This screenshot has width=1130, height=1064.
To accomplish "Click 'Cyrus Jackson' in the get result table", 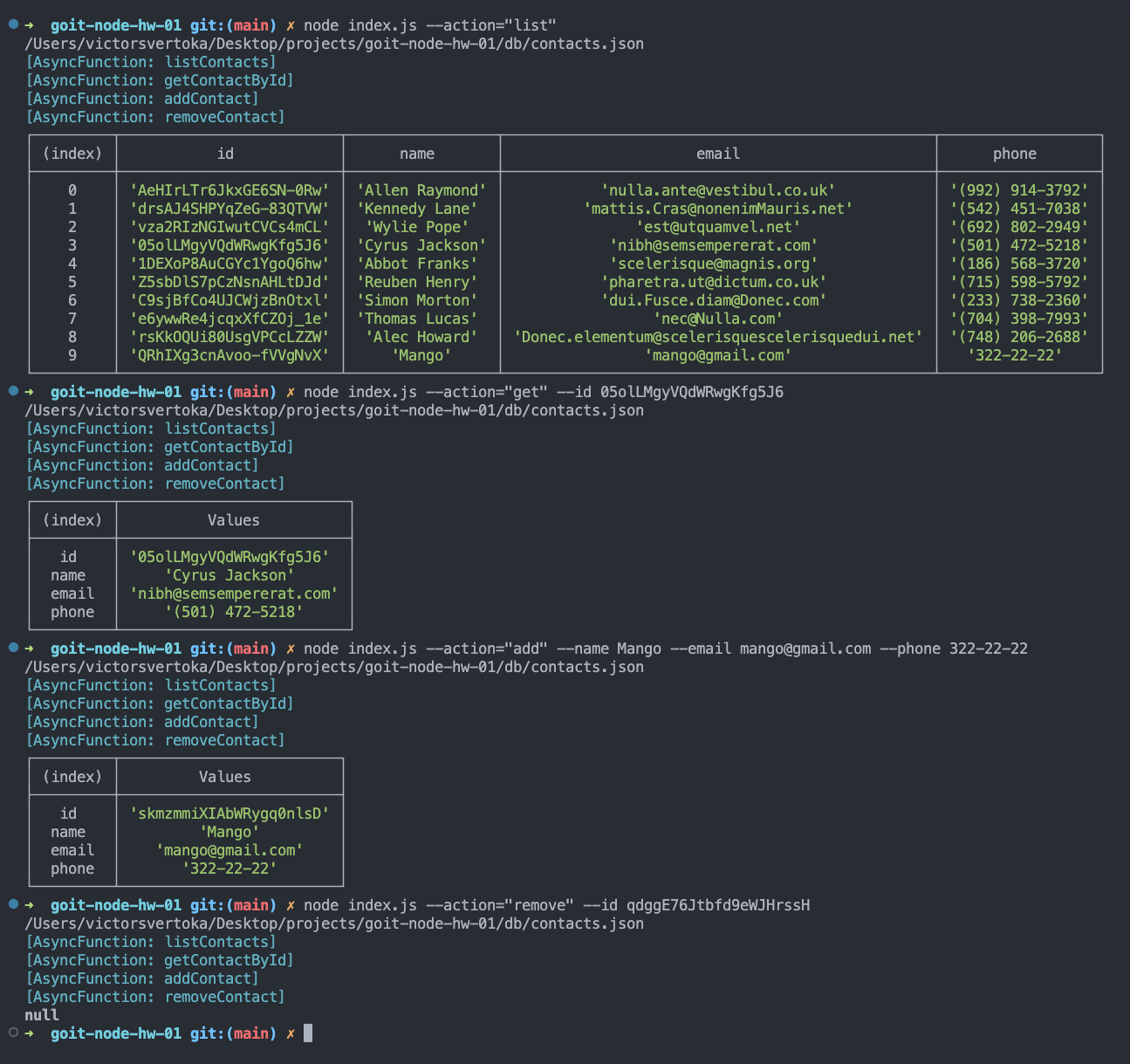I will (x=229, y=575).
